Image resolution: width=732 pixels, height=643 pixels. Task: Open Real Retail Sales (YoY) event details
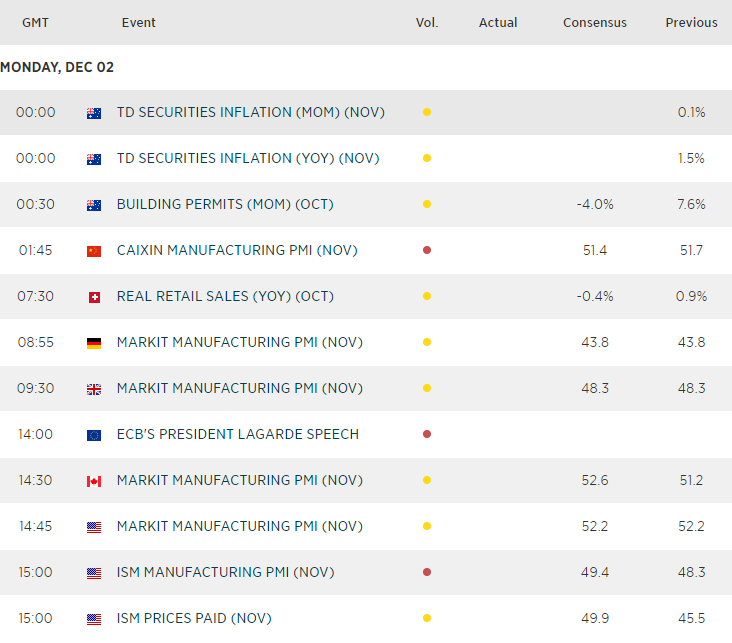(225, 297)
